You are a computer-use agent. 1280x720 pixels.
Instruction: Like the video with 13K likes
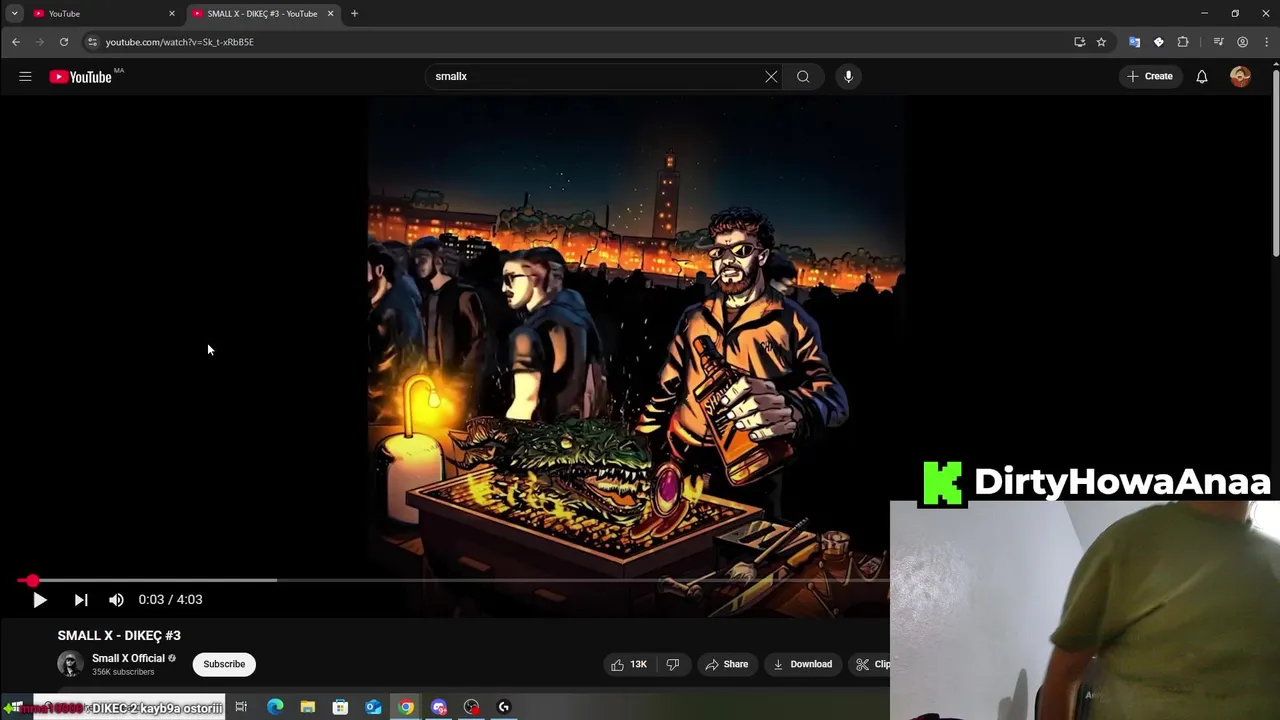coord(629,664)
